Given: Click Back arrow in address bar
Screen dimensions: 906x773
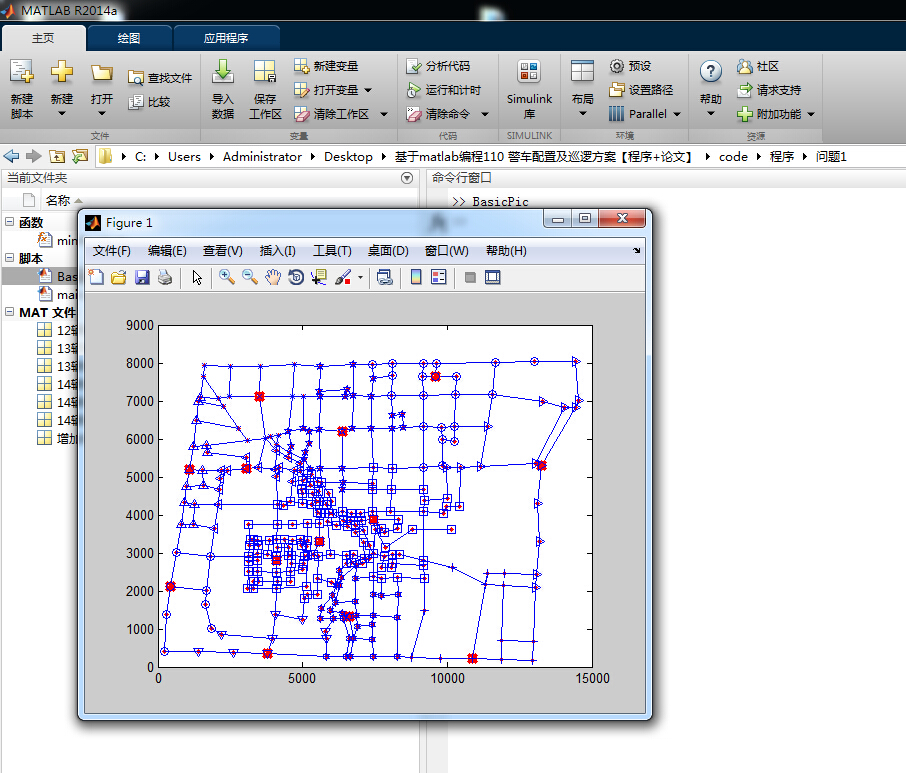Looking at the screenshot, I should tap(12, 156).
